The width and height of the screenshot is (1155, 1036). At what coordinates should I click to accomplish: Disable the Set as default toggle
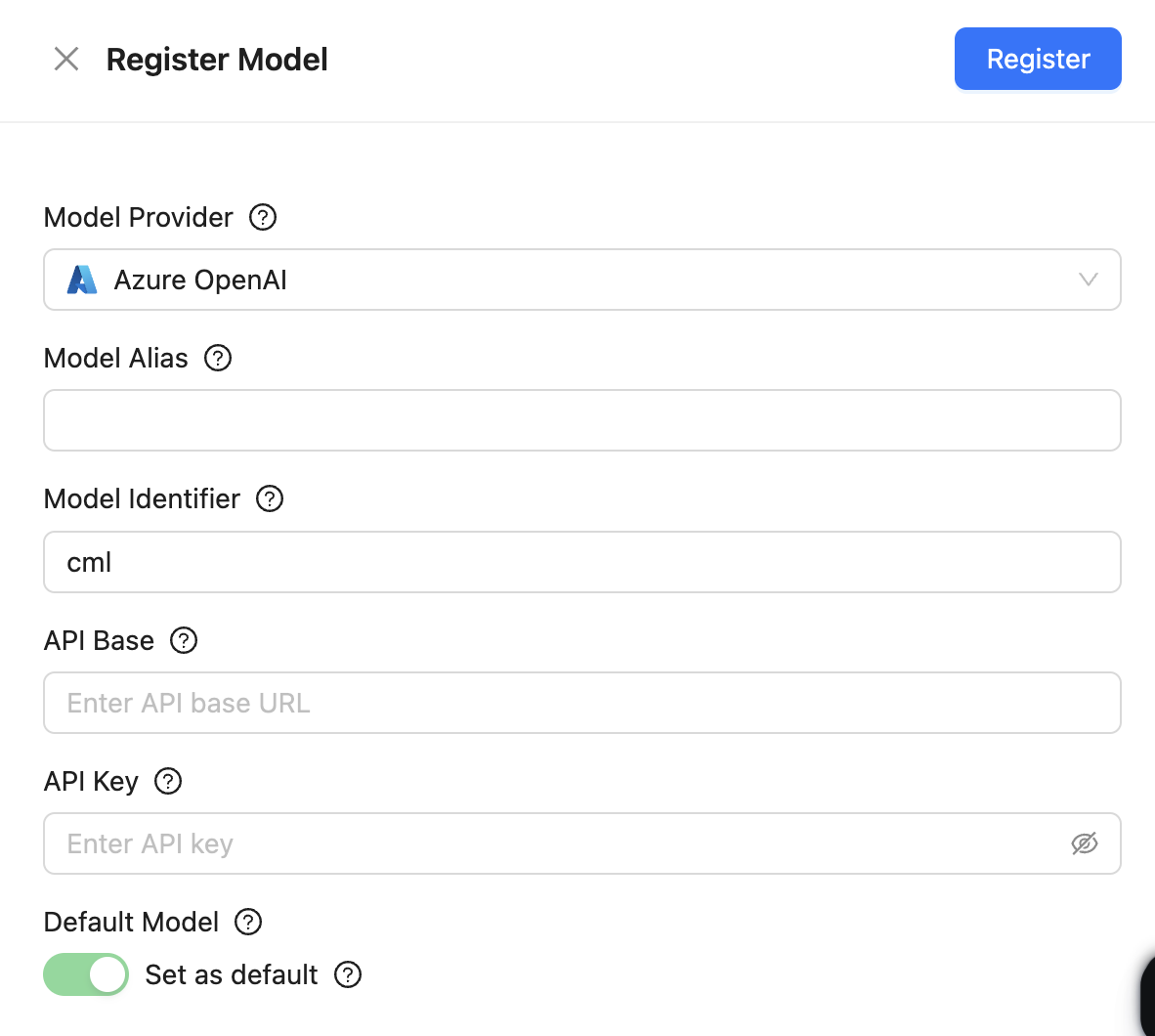point(86,974)
